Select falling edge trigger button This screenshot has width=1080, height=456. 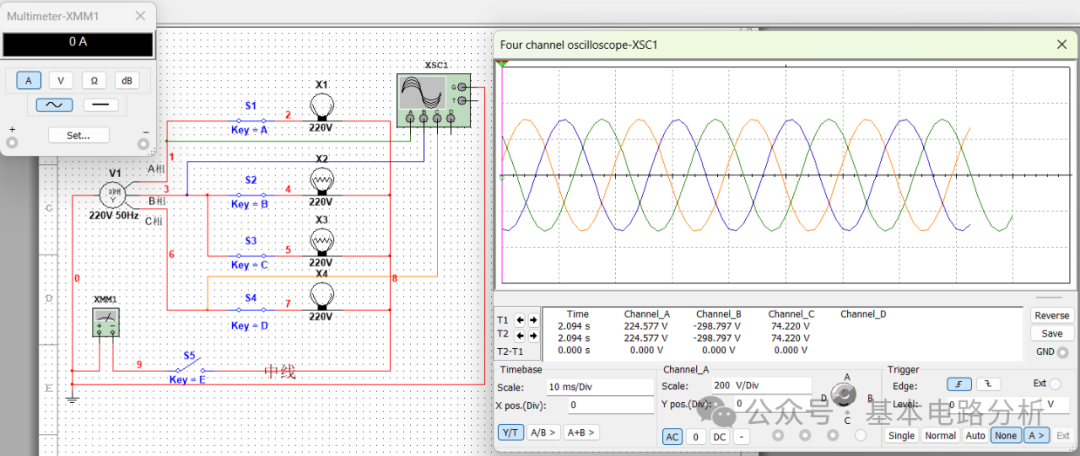pos(988,384)
